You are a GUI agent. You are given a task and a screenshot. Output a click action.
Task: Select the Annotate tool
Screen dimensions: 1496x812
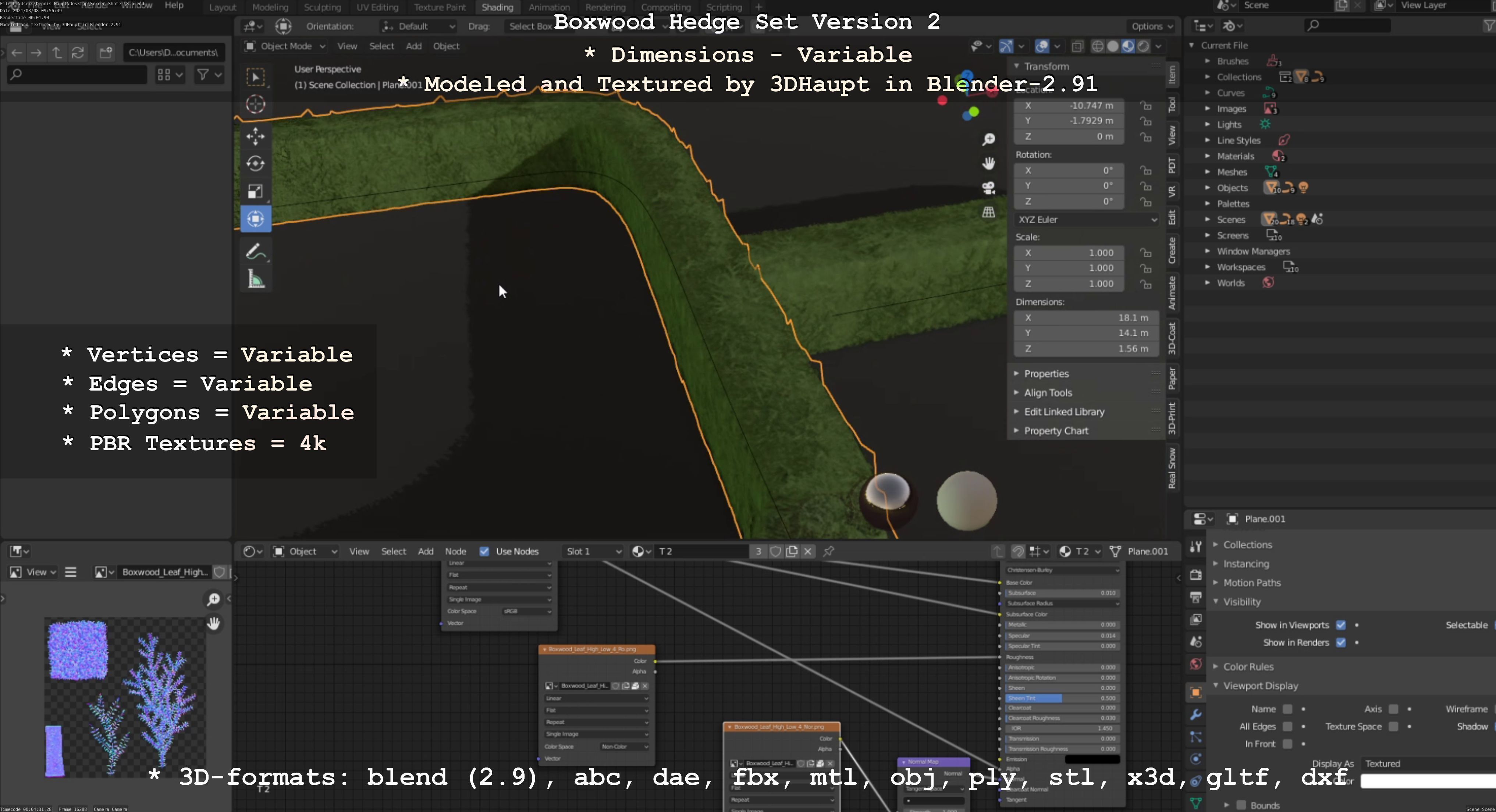256,252
